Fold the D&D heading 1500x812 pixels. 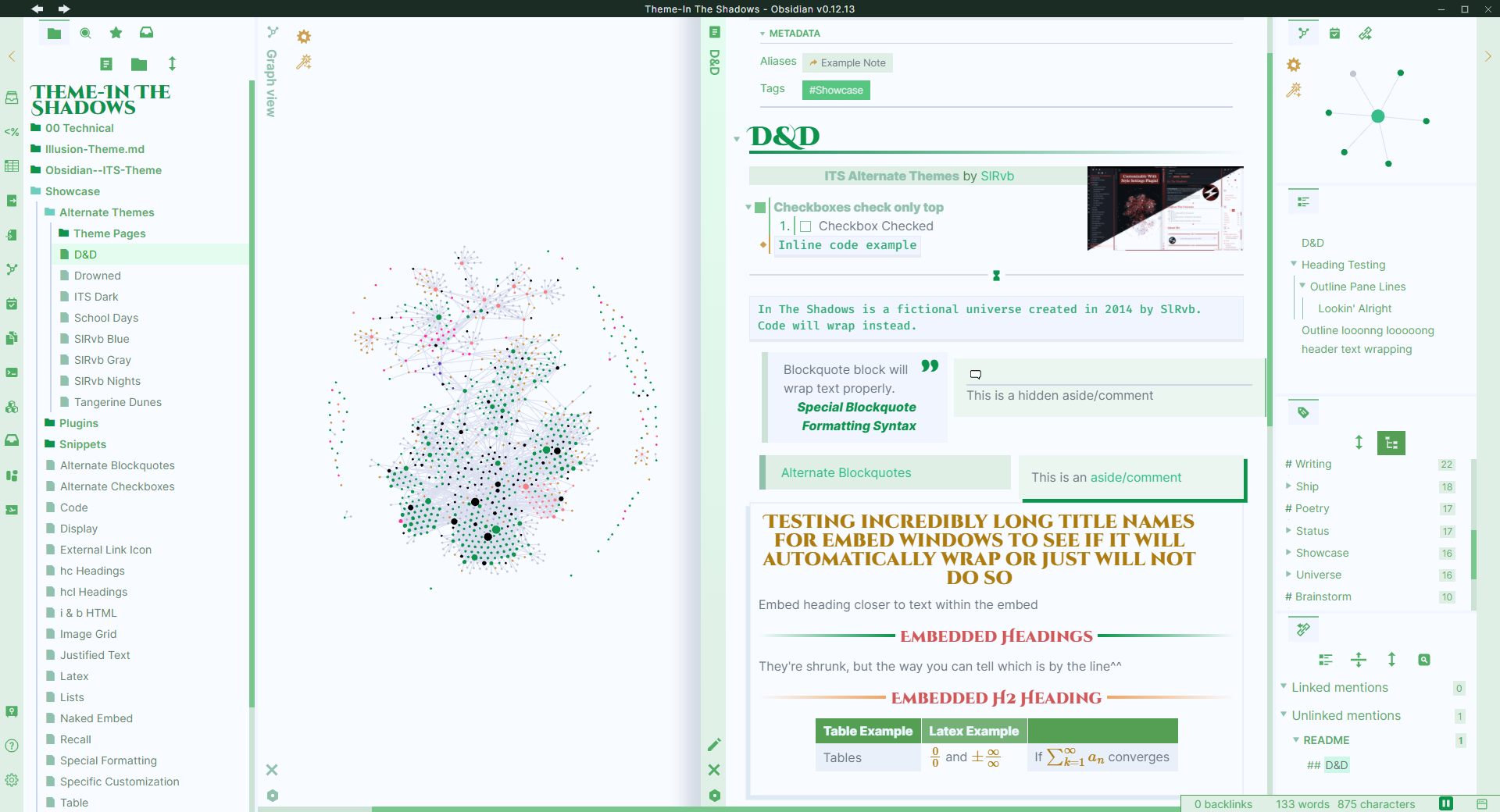pyautogui.click(x=737, y=139)
